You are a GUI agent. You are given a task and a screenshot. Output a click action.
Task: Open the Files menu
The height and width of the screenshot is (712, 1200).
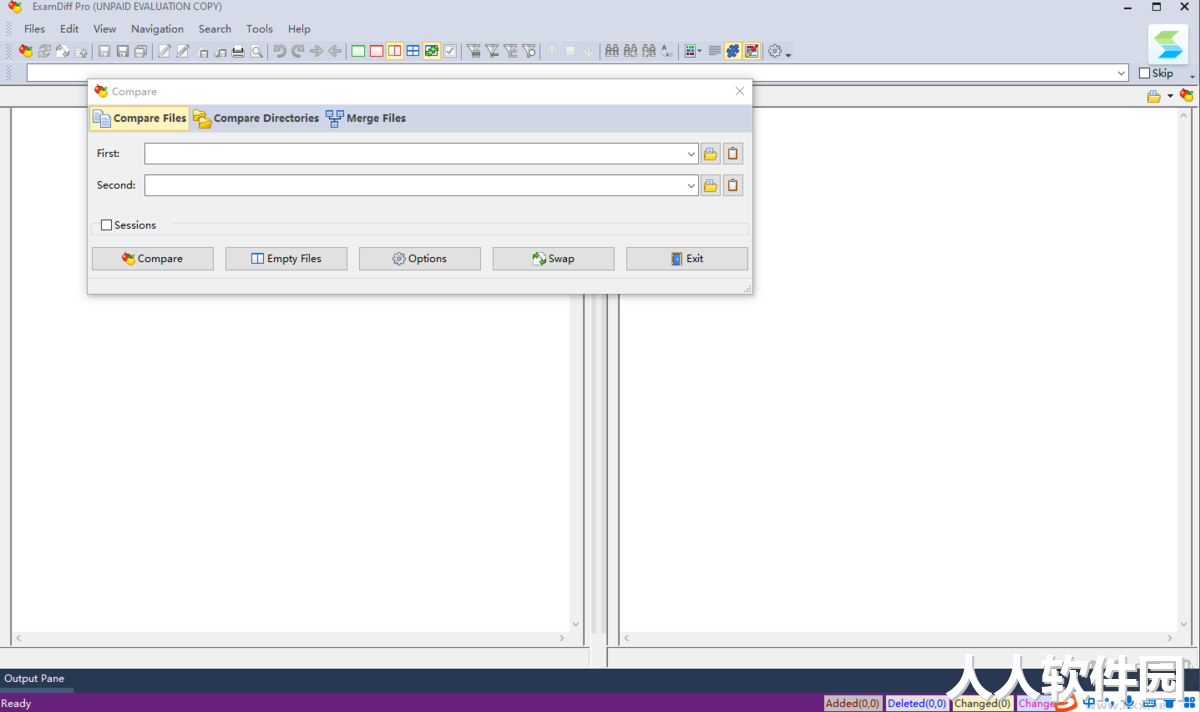(x=34, y=29)
